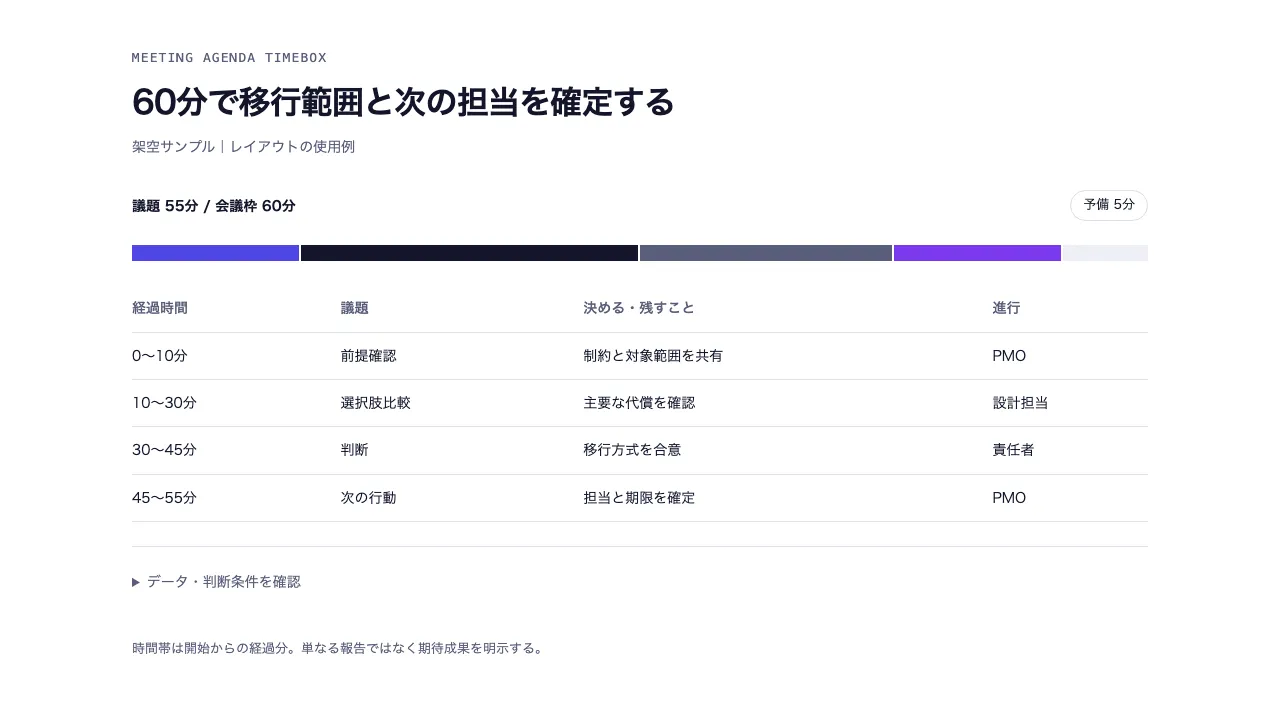Viewport: 1280px width, 720px height.
Task: Click the title 60分で移行範囲と次の担当を確定する
Action: pyautogui.click(x=403, y=102)
